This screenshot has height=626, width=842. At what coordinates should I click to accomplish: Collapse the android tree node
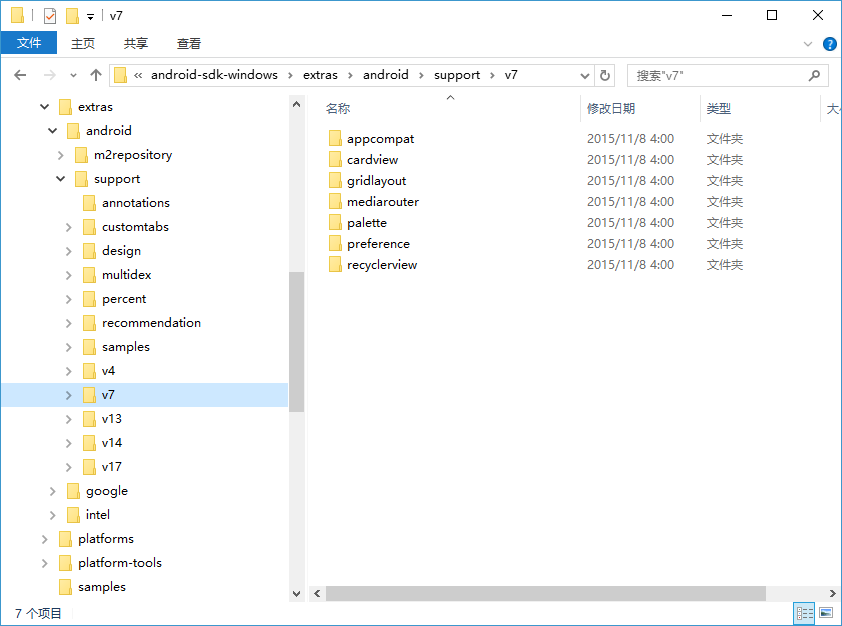point(53,130)
